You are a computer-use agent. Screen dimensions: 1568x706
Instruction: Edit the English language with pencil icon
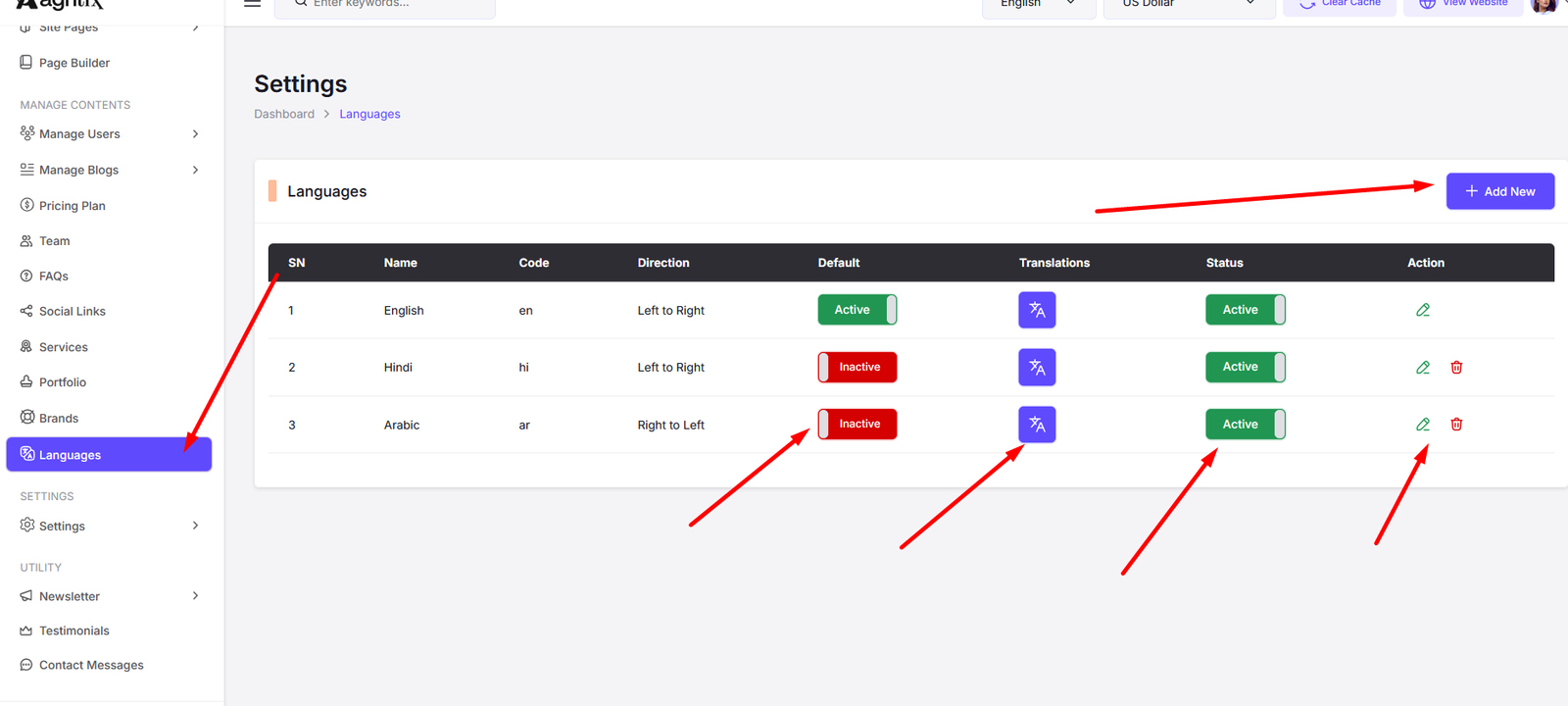coord(1423,310)
